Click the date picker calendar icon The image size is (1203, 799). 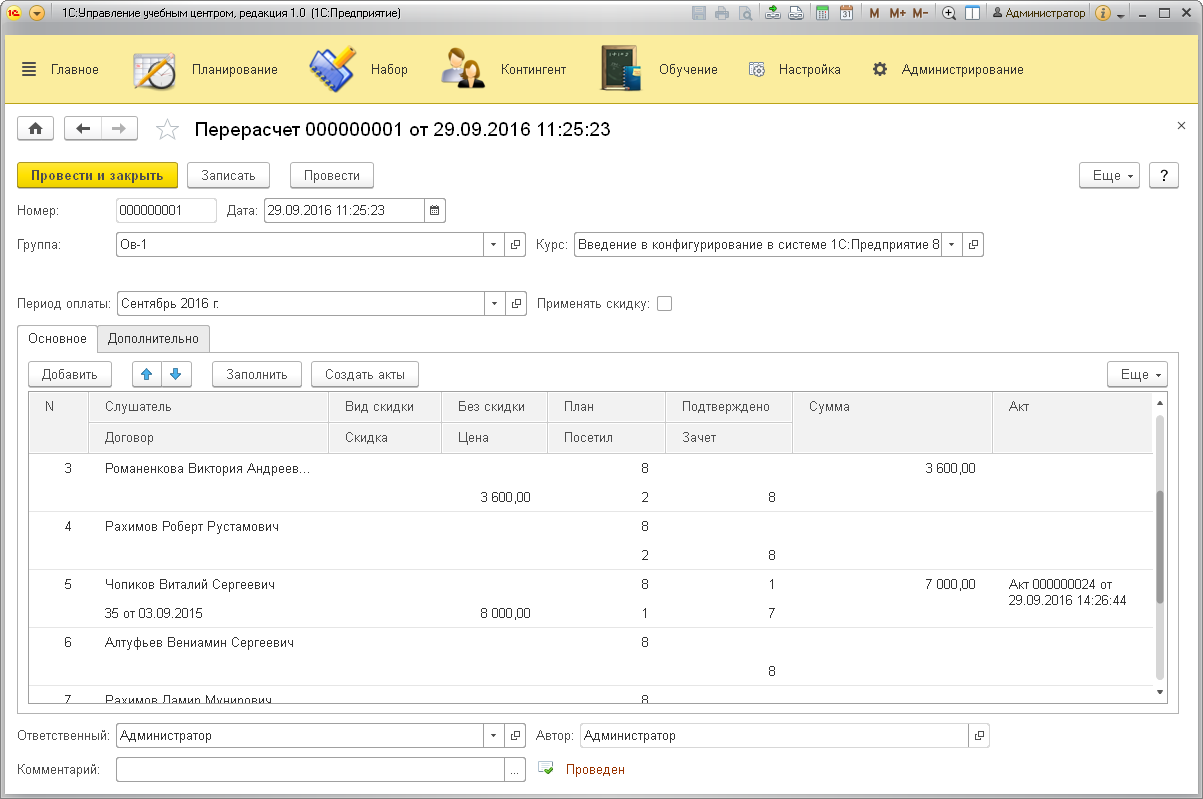[x=434, y=210]
